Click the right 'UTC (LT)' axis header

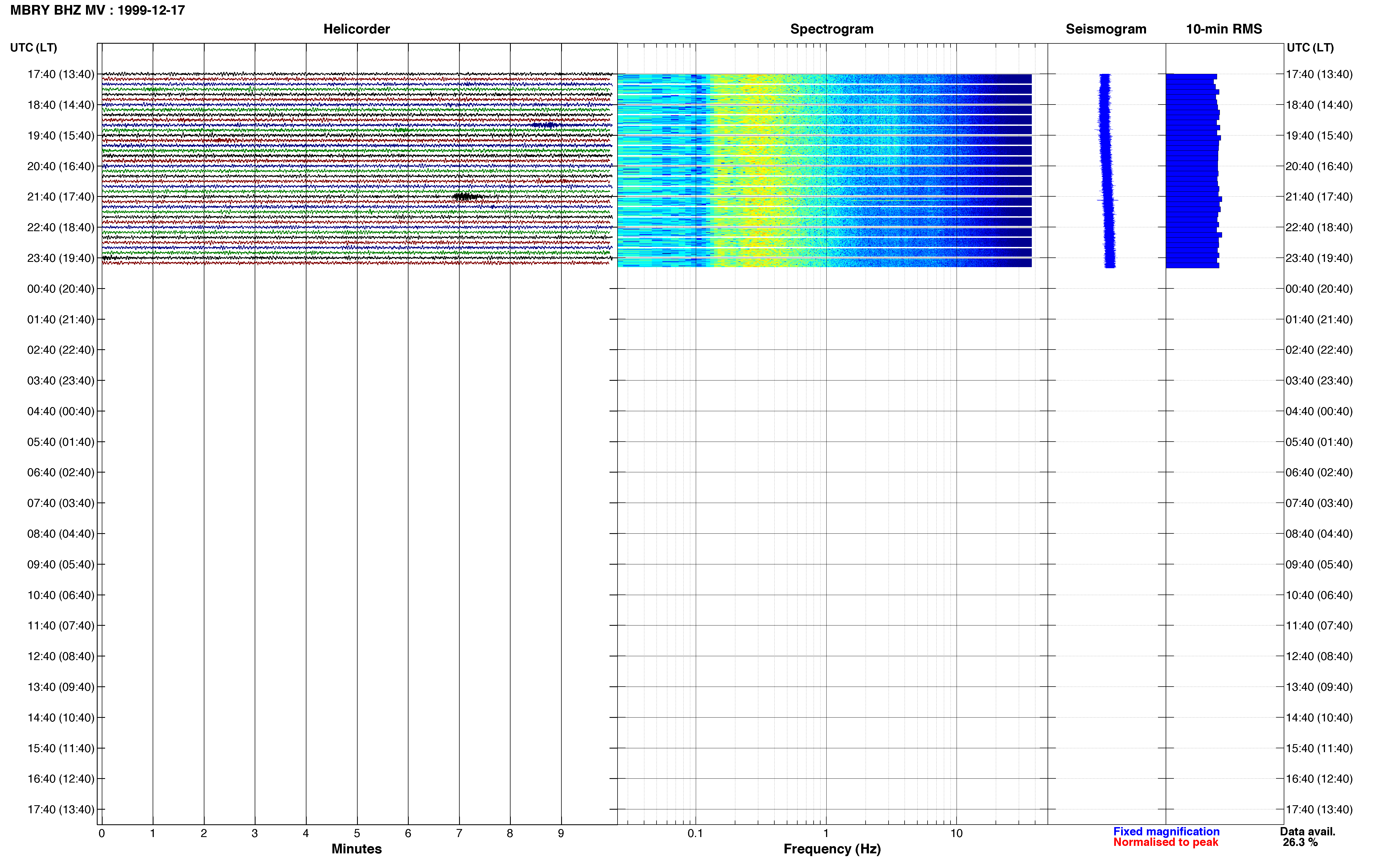click(1310, 48)
